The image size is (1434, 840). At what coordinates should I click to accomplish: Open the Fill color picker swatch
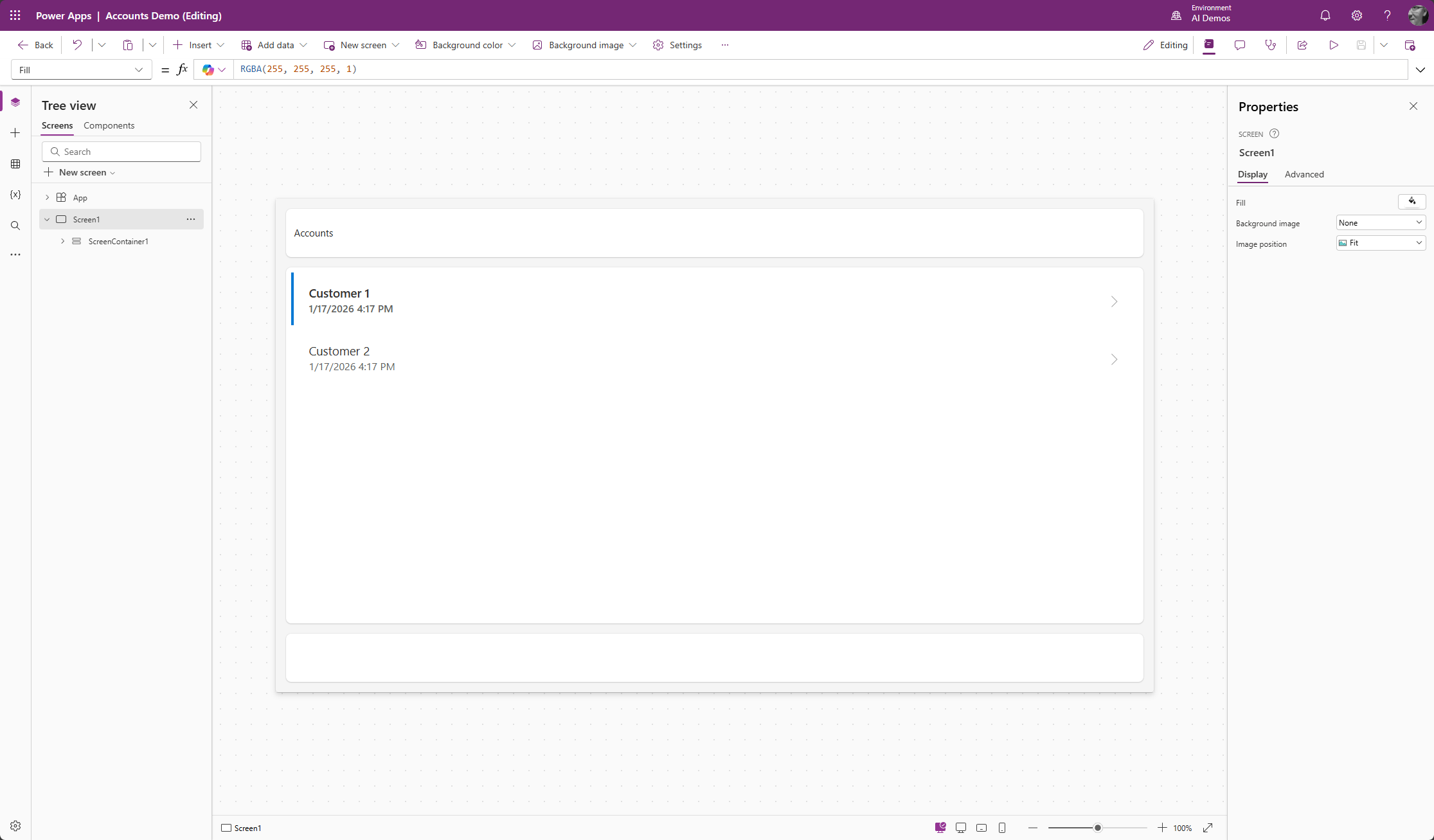coord(1412,202)
